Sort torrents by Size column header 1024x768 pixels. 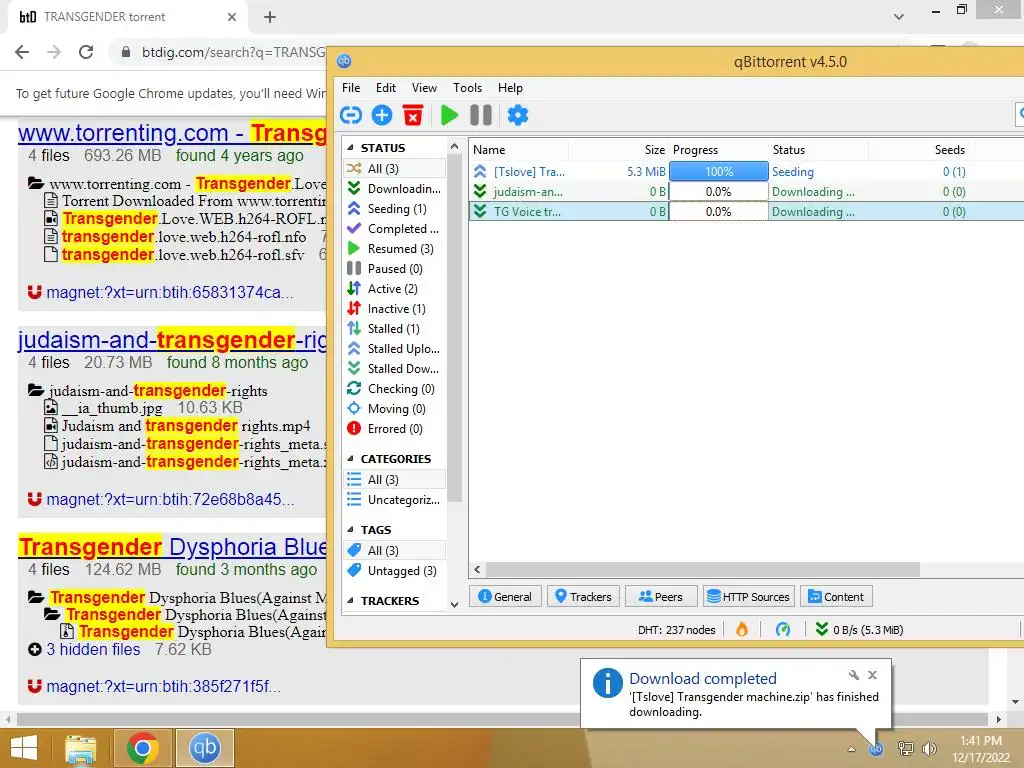coord(618,150)
